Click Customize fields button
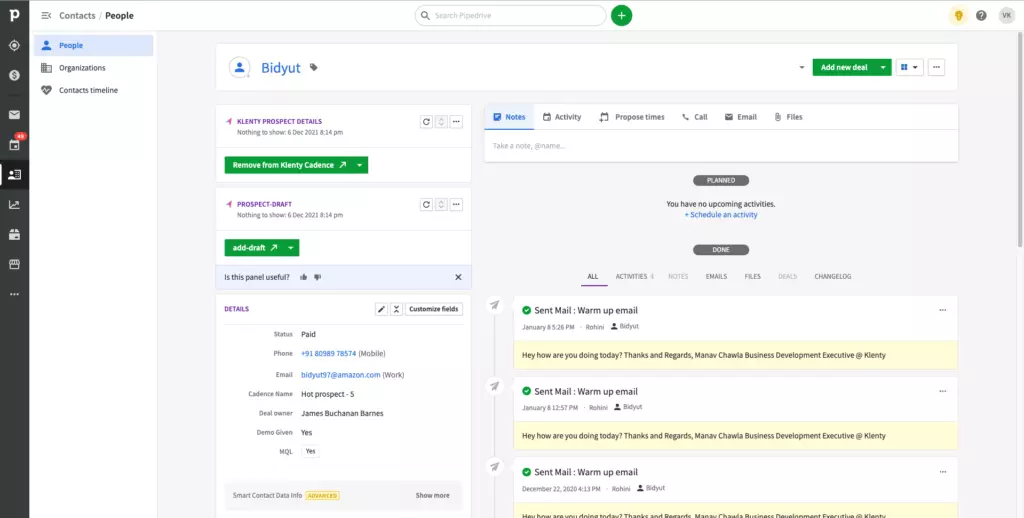The height and width of the screenshot is (518, 1024). pyautogui.click(x=434, y=309)
